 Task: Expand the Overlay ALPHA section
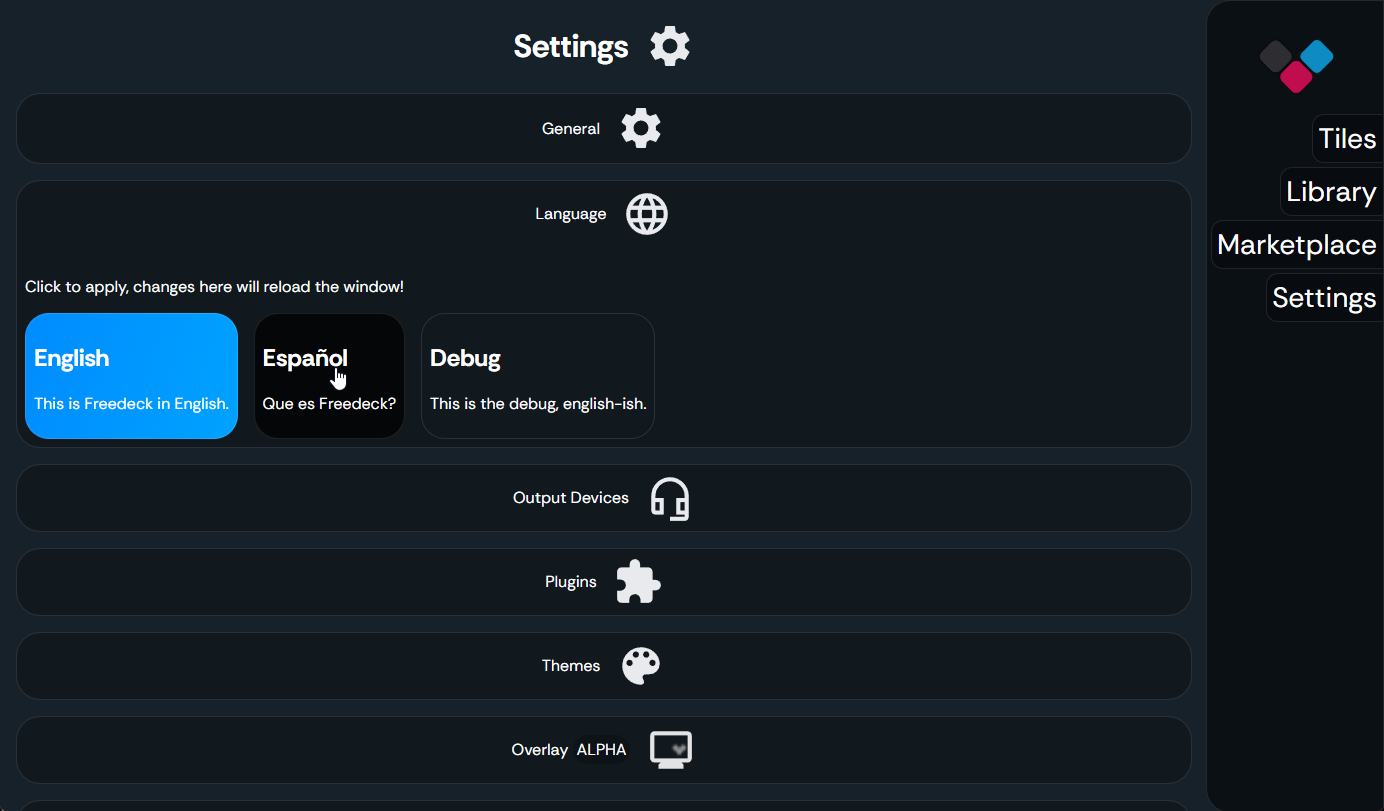click(604, 750)
